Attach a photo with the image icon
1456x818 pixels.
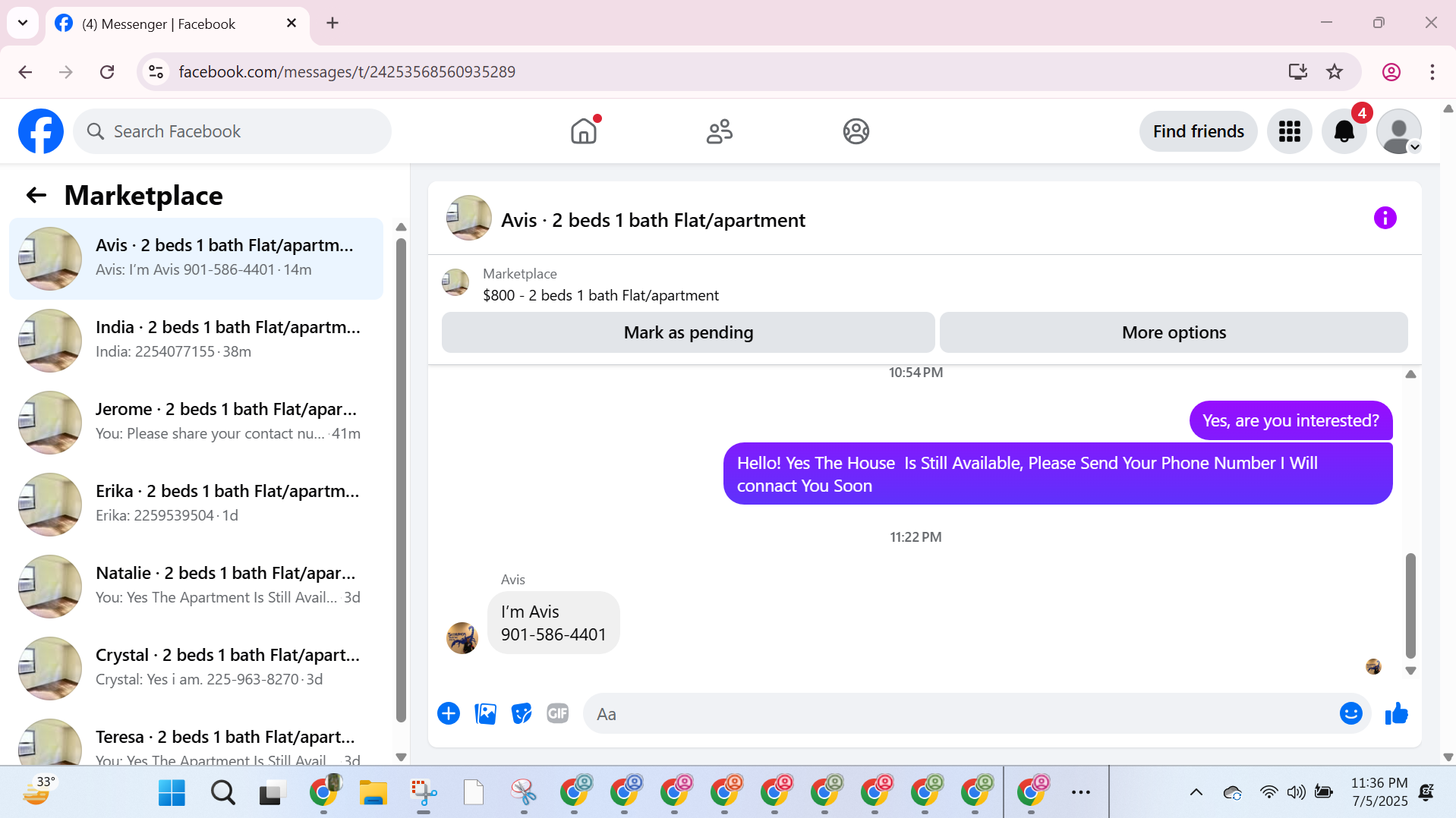(x=485, y=713)
